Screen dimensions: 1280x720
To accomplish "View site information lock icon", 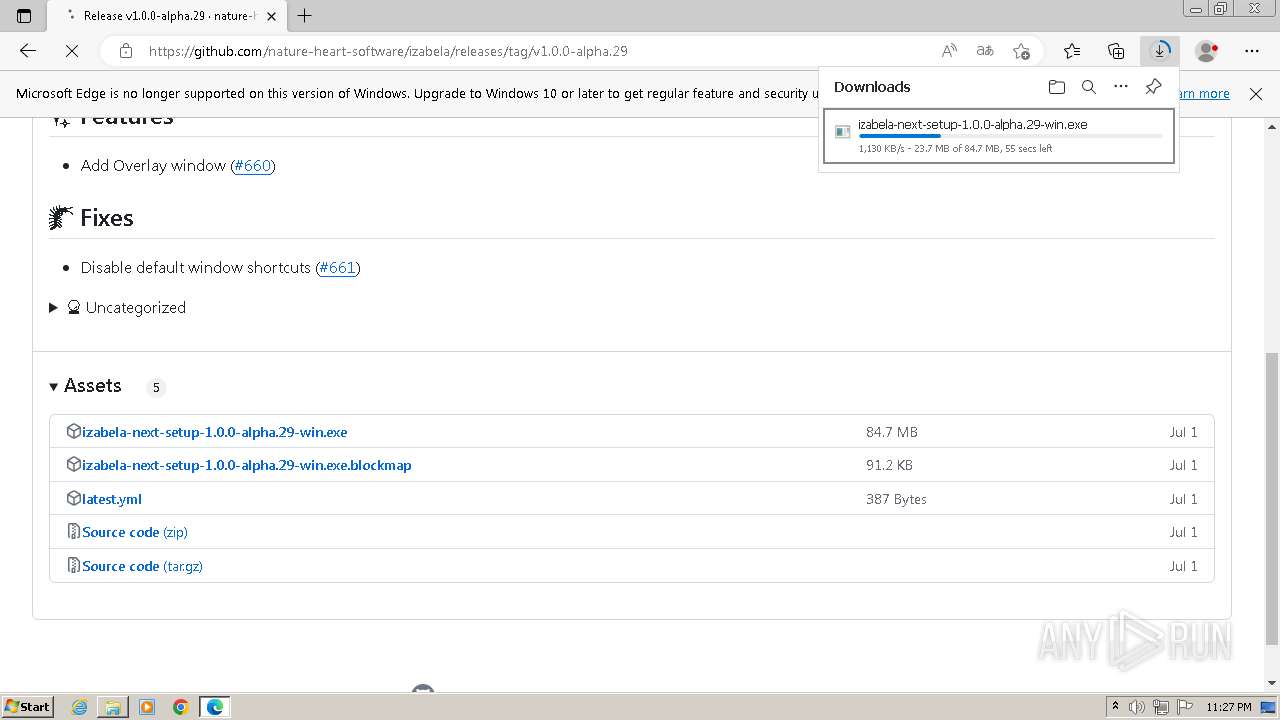I will tap(126, 51).
